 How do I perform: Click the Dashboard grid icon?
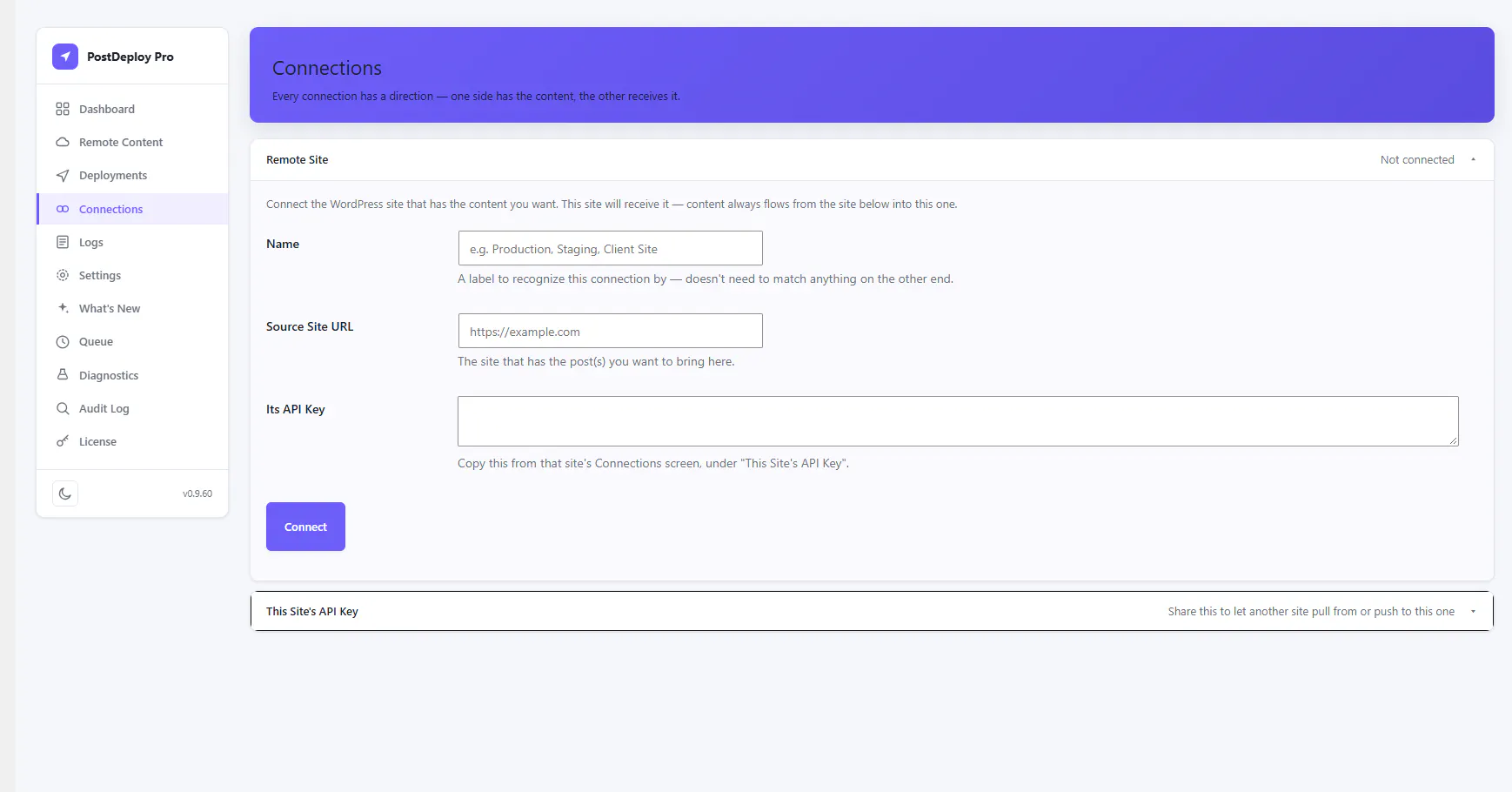tap(63, 109)
